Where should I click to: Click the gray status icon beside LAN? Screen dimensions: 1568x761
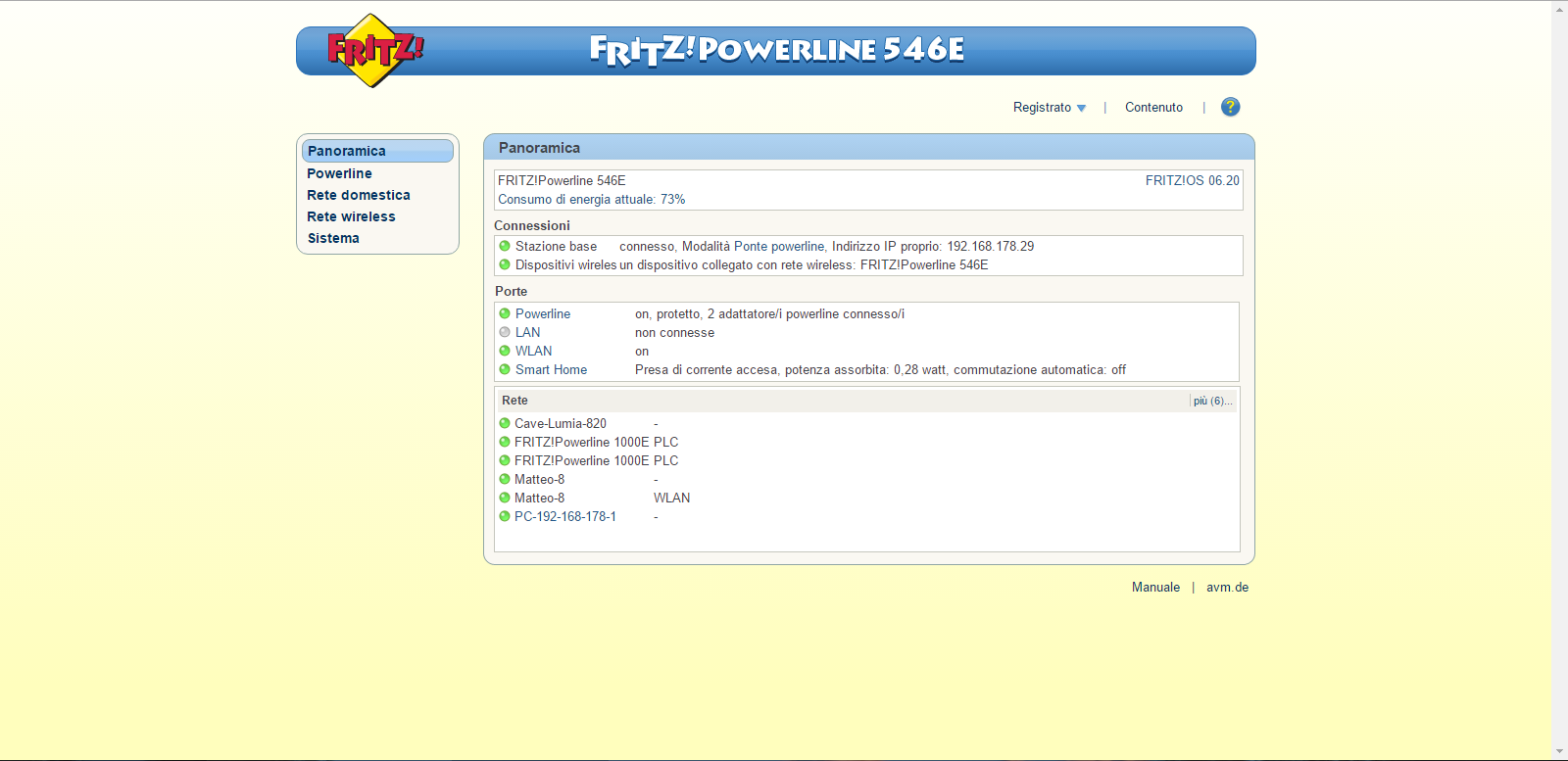(505, 332)
